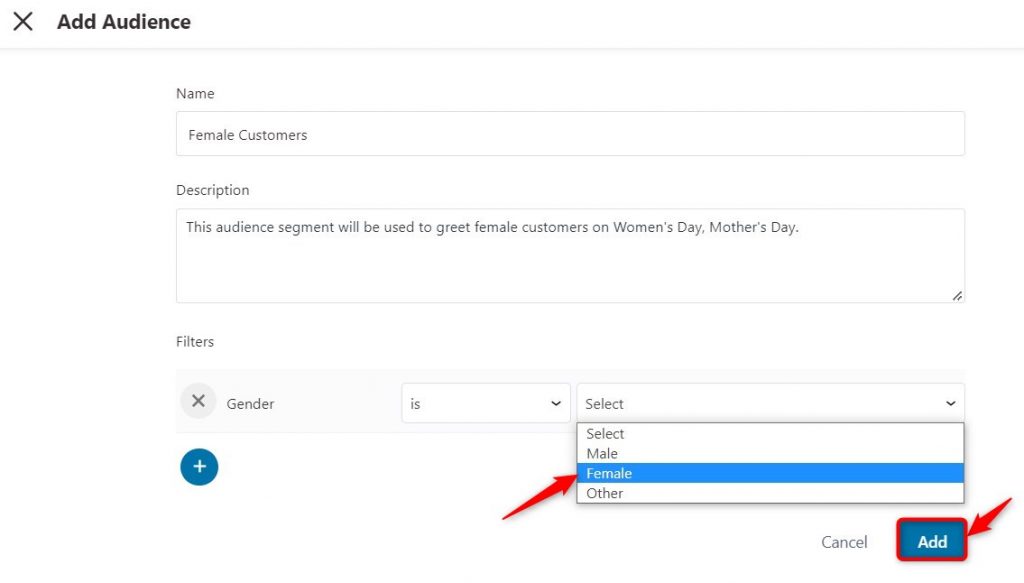
Task: Cancel adding the audience
Action: click(x=844, y=542)
